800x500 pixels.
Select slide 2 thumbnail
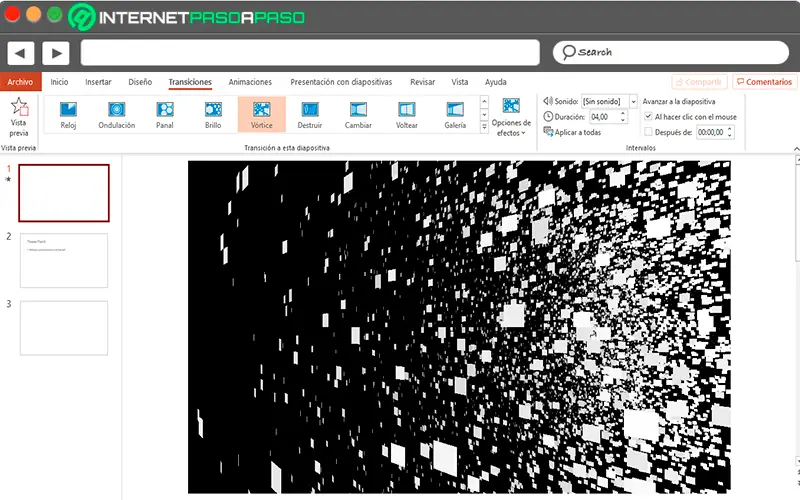(x=64, y=260)
